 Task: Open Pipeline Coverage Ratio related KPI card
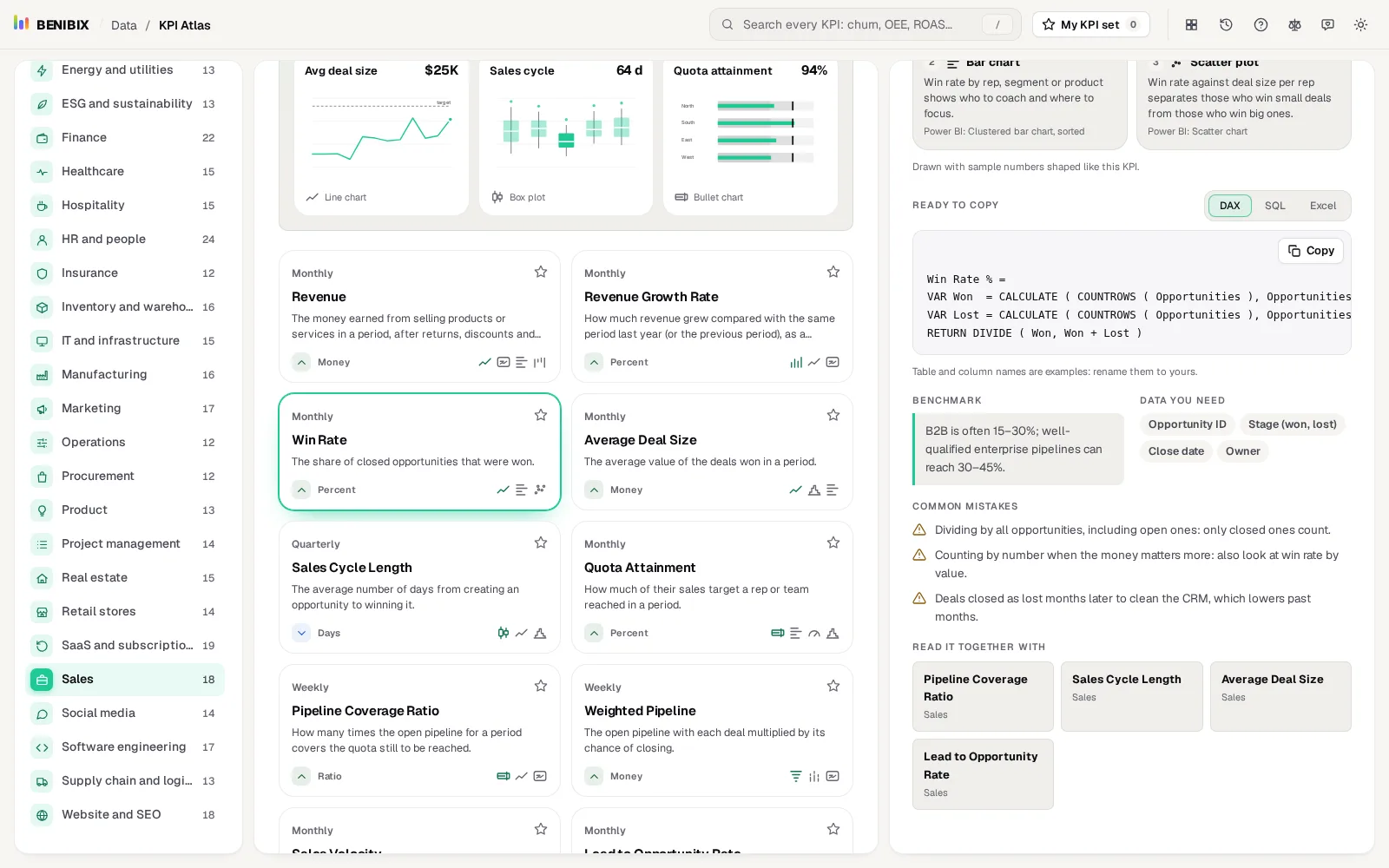coord(983,696)
